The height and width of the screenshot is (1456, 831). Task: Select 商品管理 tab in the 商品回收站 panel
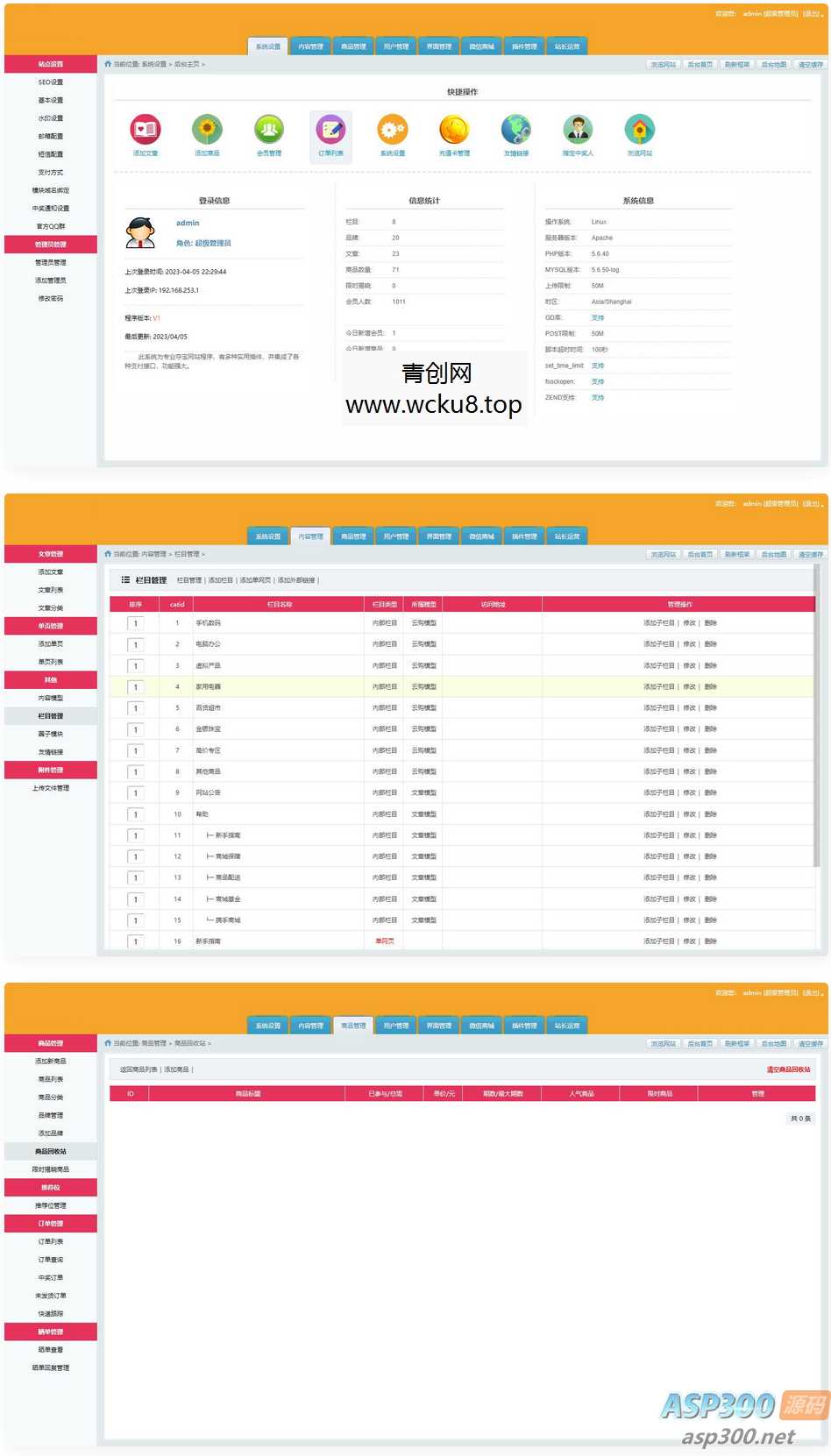(x=353, y=1026)
